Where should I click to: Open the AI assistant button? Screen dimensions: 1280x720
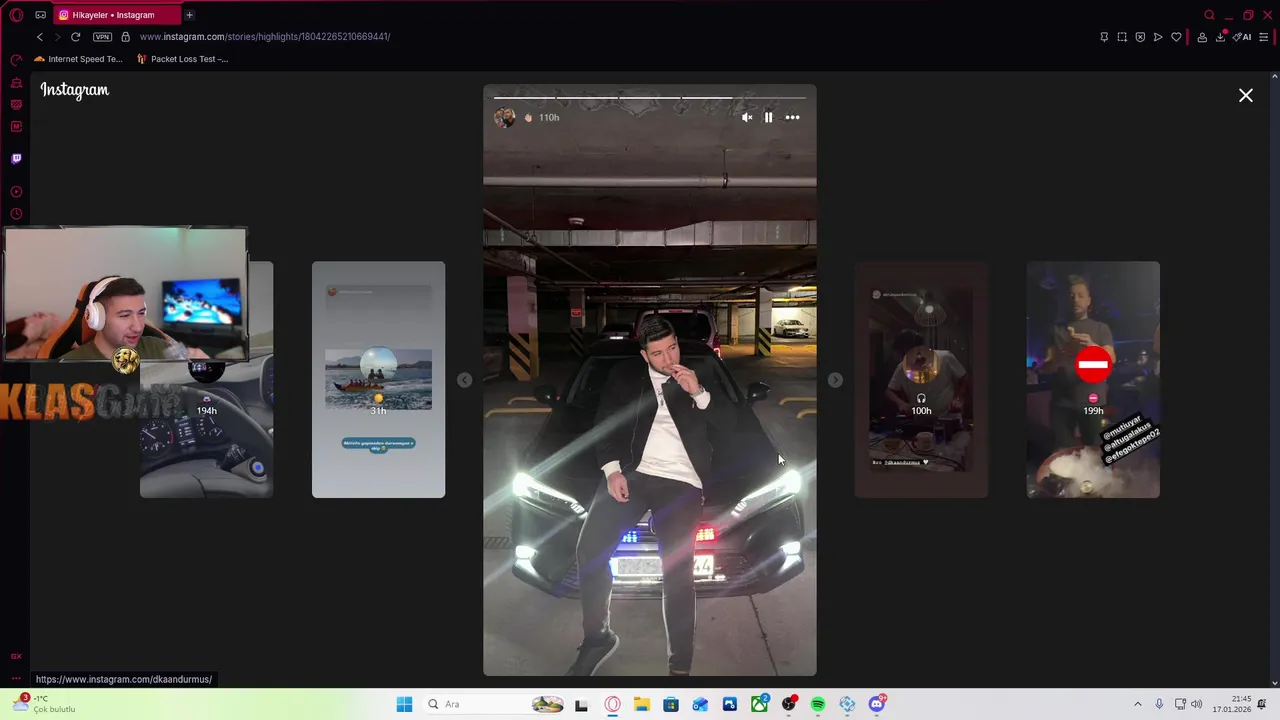click(1242, 37)
